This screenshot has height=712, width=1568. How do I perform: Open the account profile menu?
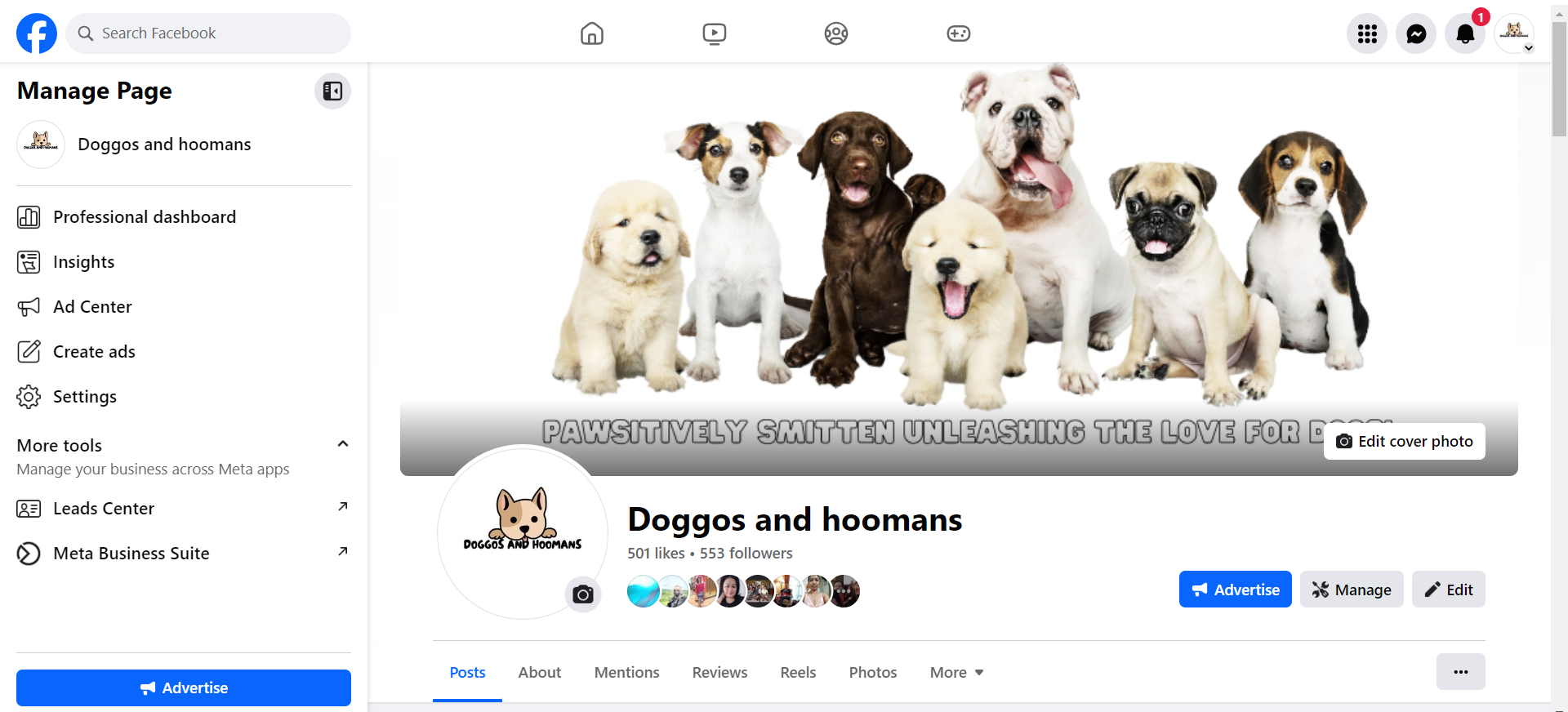(1515, 33)
